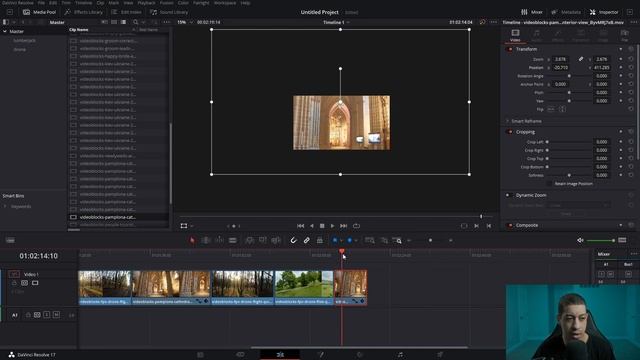The width and height of the screenshot is (640, 360).
Task: Toggle the Linked Selection chain icon
Action: (x=306, y=240)
